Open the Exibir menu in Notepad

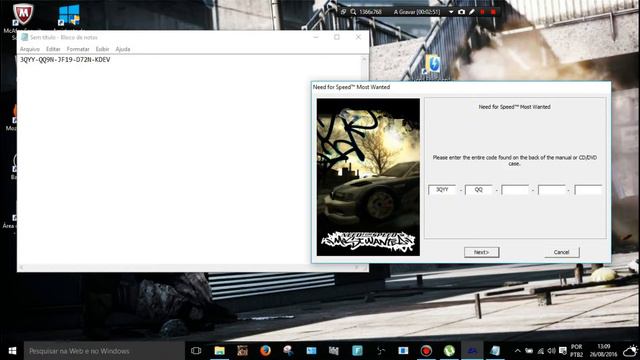pyautogui.click(x=102, y=49)
